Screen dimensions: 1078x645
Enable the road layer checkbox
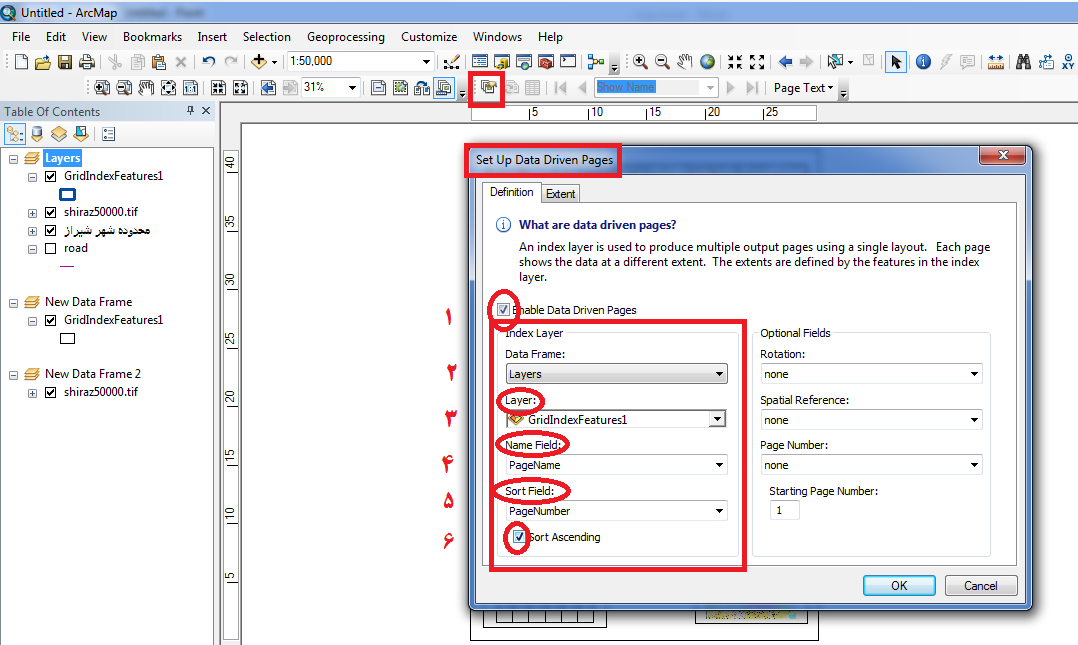pos(50,248)
